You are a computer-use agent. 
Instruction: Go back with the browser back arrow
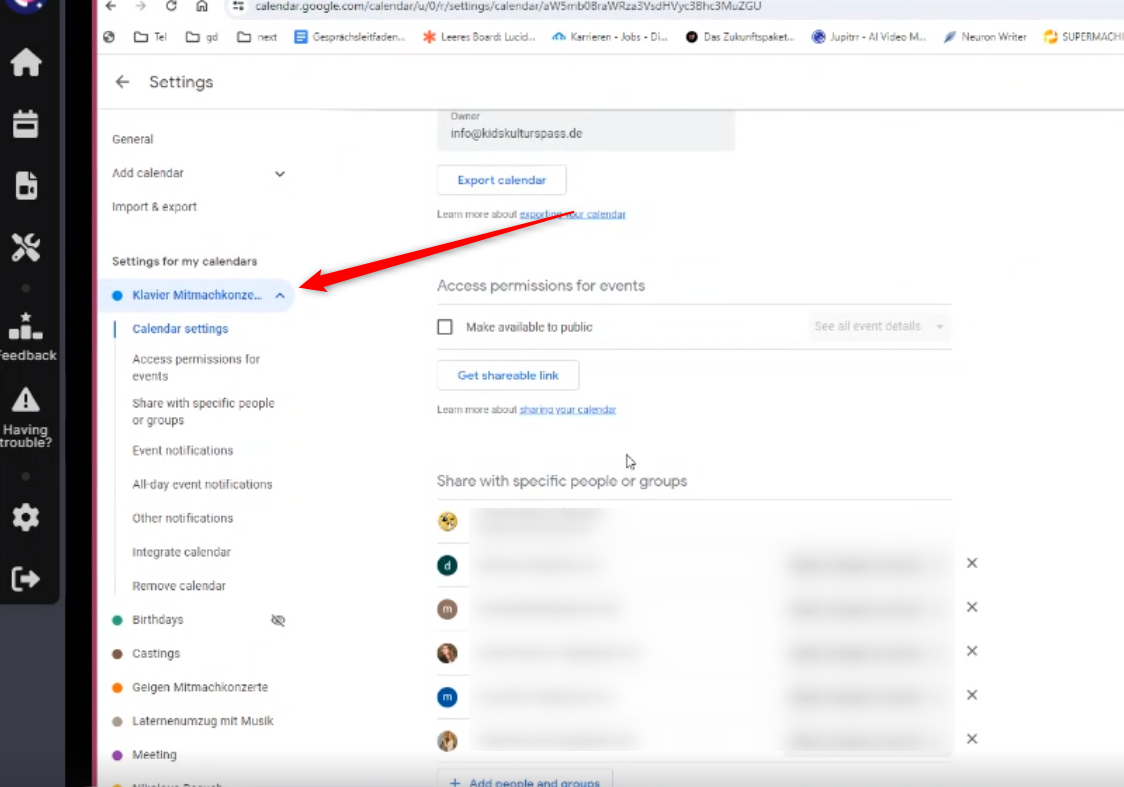(110, 6)
